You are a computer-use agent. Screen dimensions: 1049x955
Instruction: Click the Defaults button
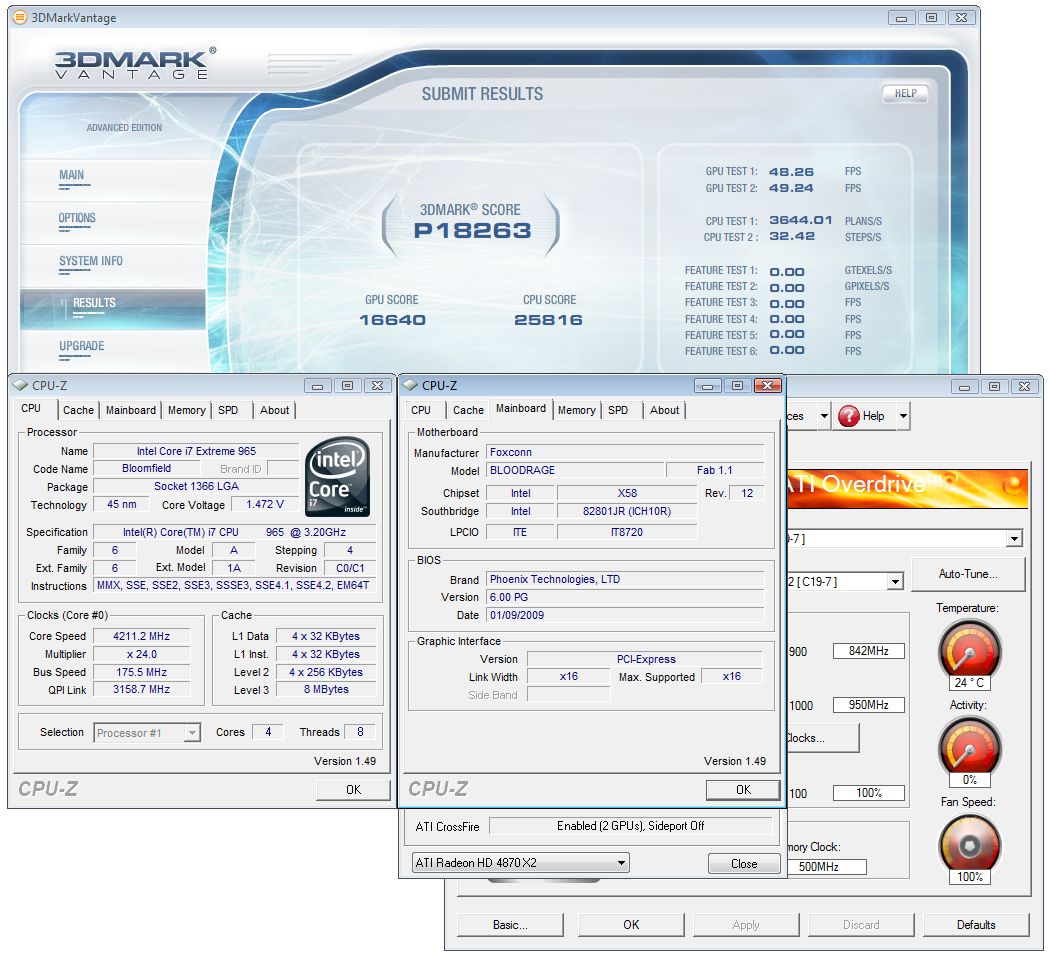[x=976, y=926]
